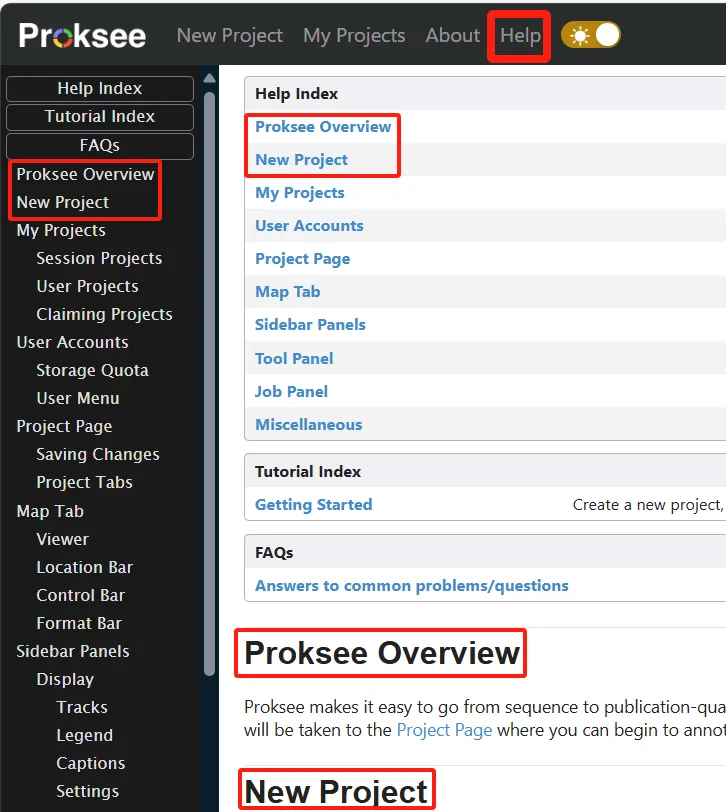This screenshot has height=812, width=726.
Task: Select New Project in the sidebar list
Action: [63, 202]
